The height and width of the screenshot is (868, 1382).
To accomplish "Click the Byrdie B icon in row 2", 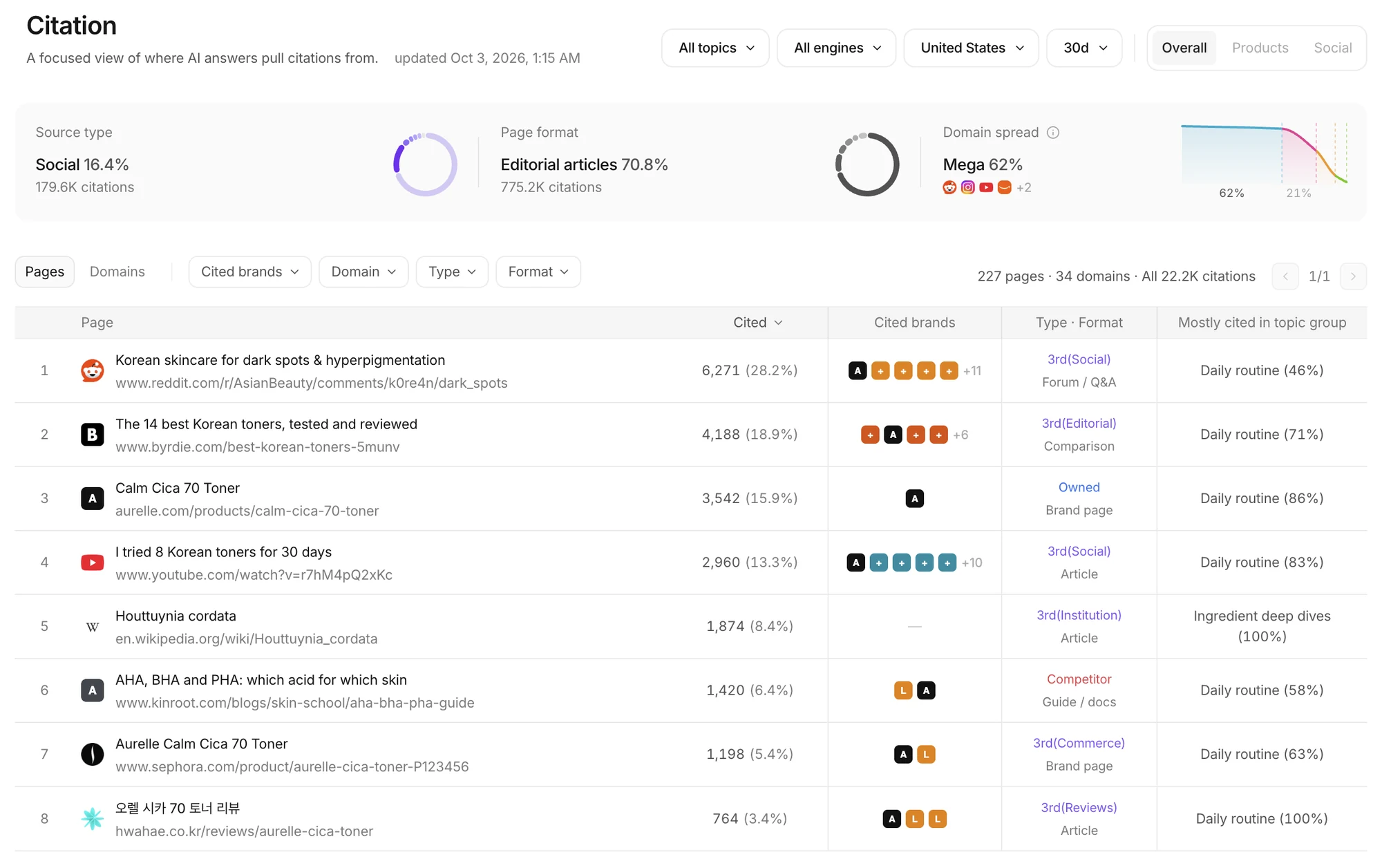I will 93,435.
